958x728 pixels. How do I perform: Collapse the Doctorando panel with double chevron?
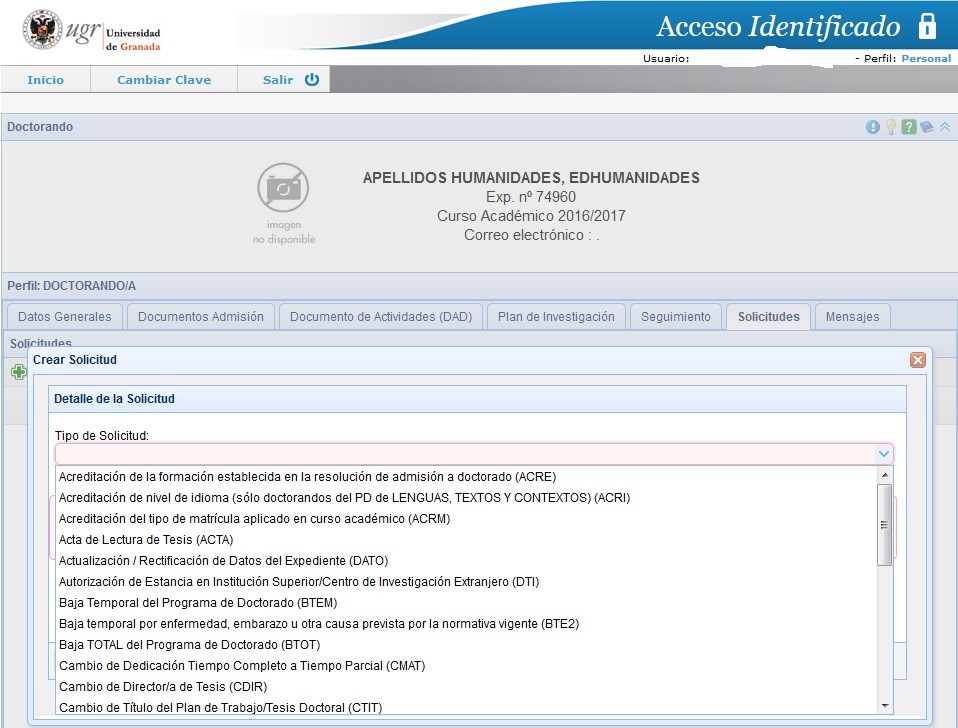pyautogui.click(x=944, y=127)
